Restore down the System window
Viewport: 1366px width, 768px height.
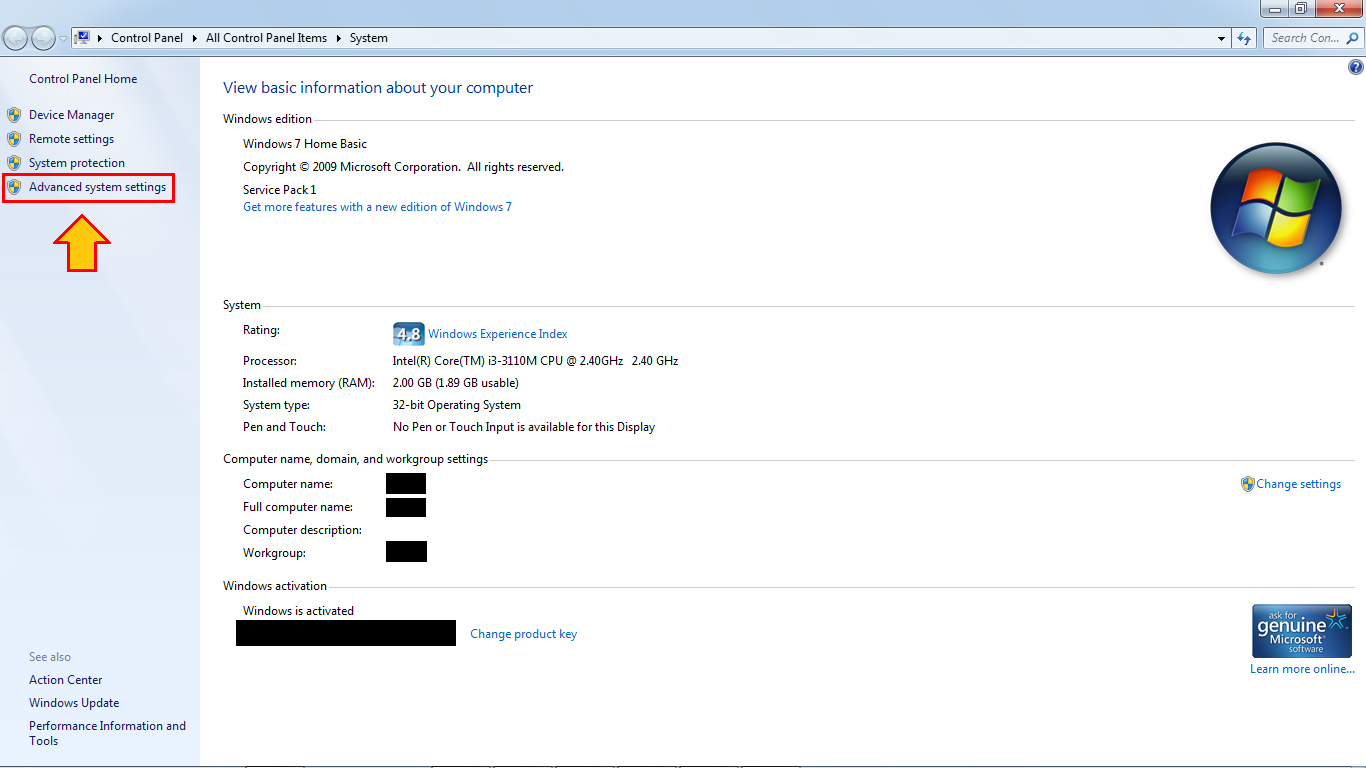(x=1300, y=8)
